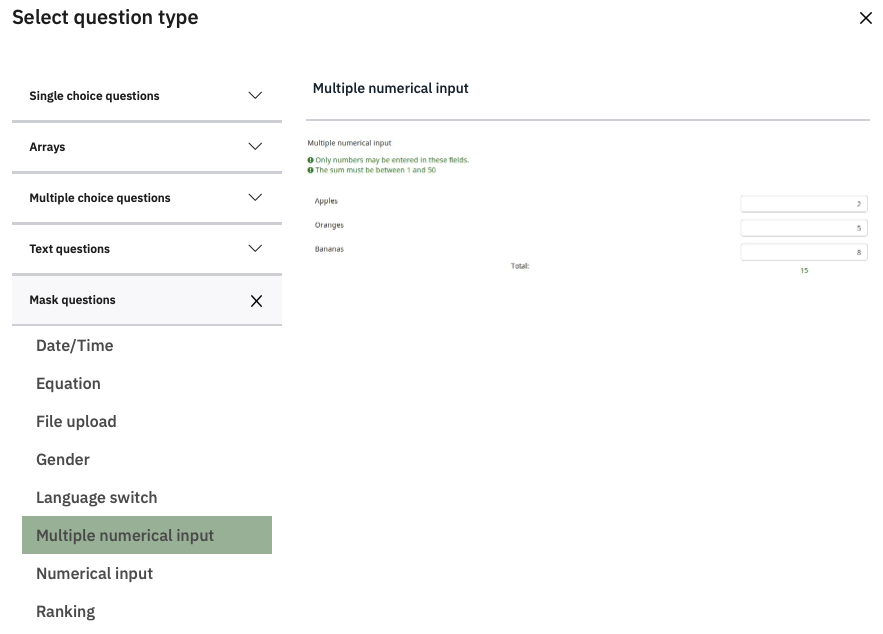Screen dimensions: 883x634
Task: Choose Language switch question type
Action: 96,498
